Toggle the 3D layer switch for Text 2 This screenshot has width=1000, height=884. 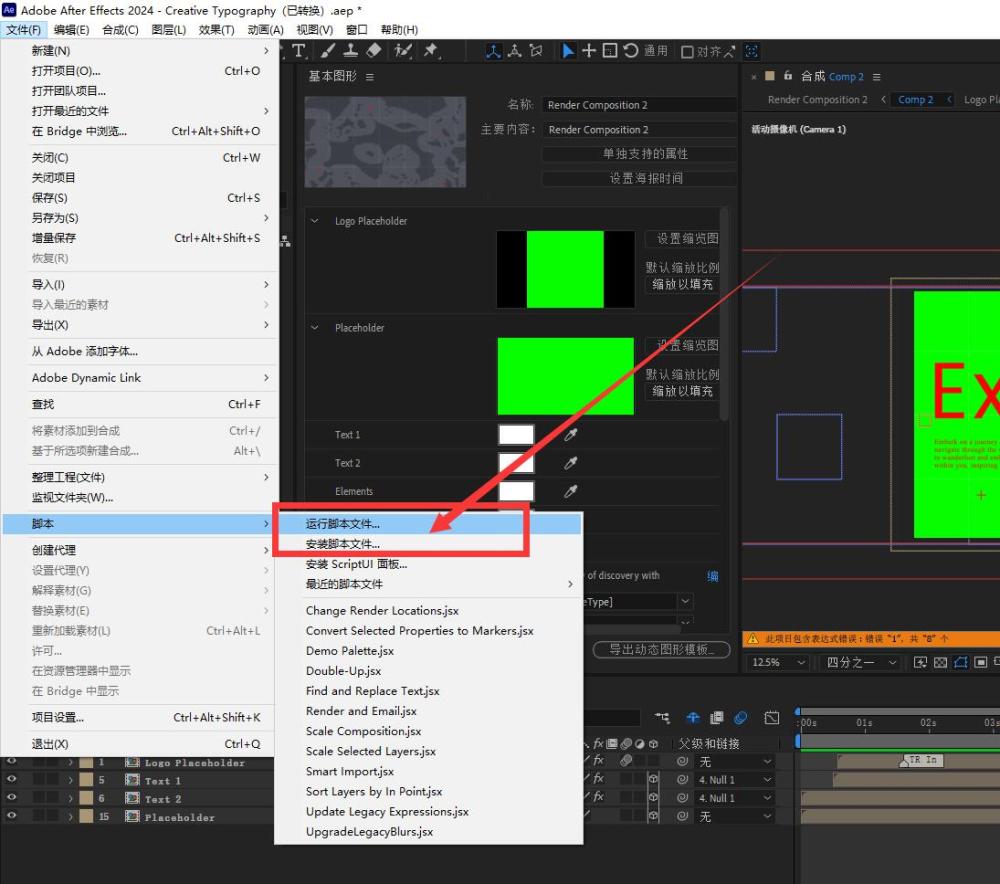[x=654, y=797]
